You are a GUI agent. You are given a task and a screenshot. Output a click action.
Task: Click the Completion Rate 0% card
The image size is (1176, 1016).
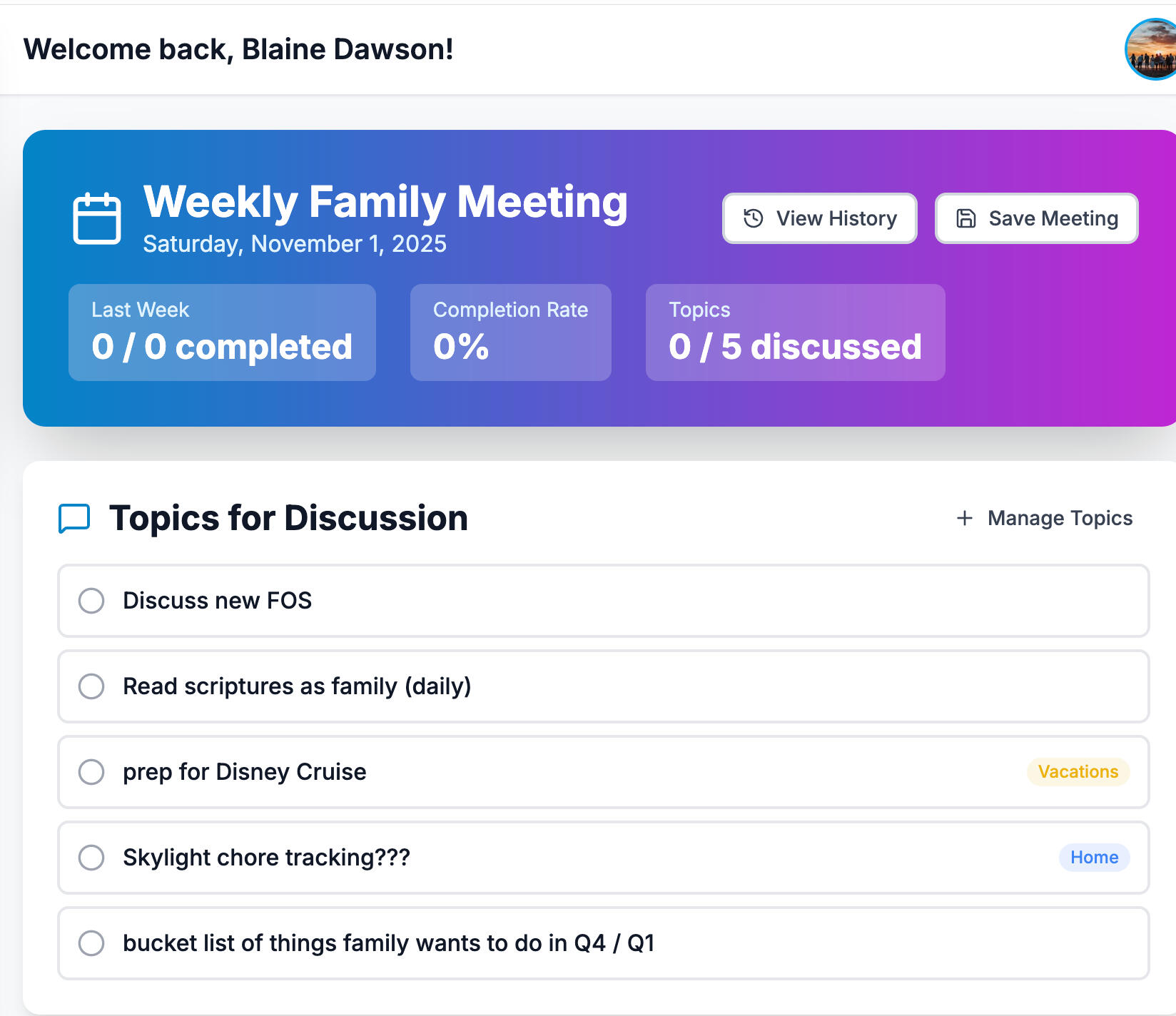pos(510,332)
